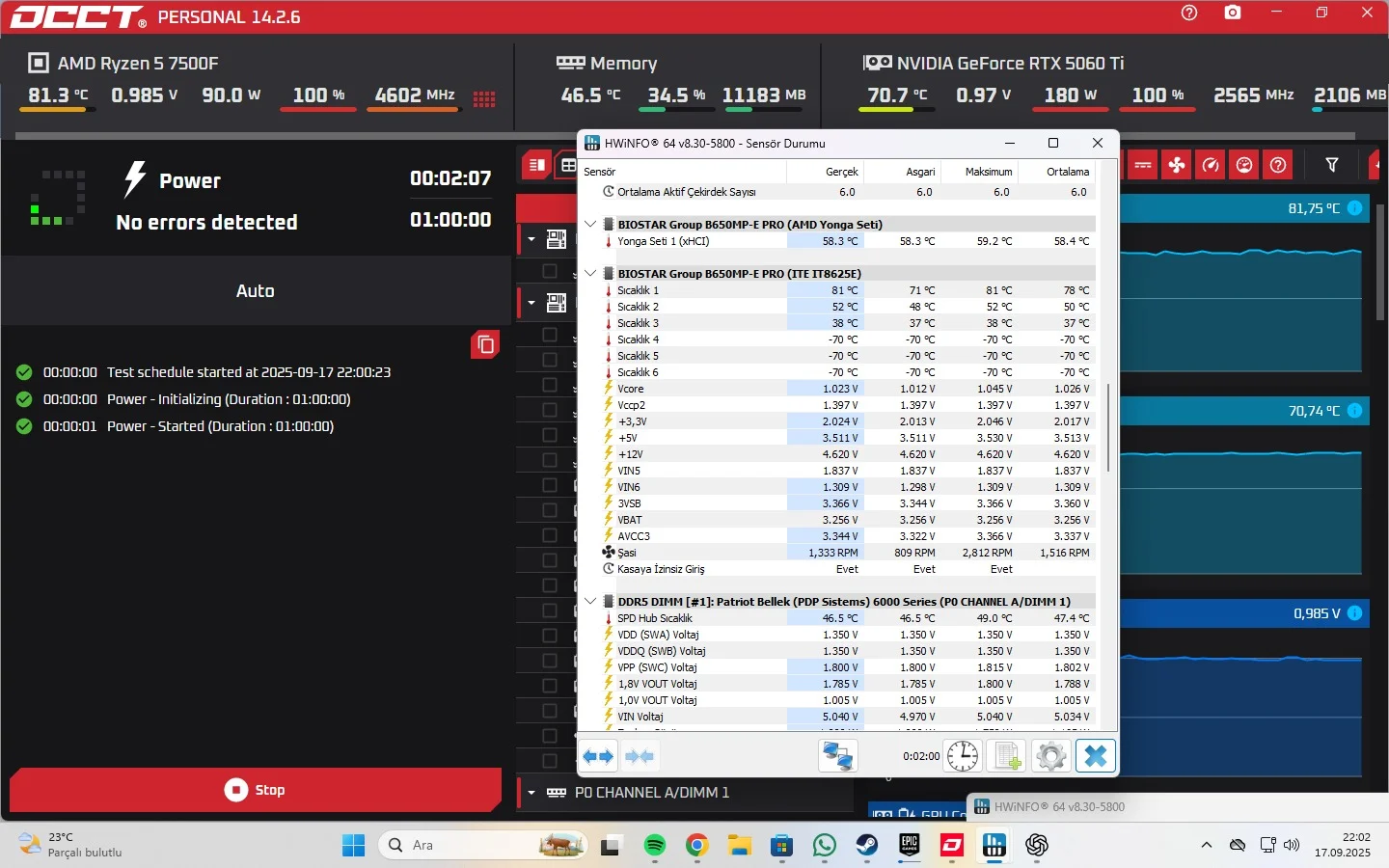This screenshot has width=1389, height=868.
Task: Tick the first checkbox under the top OCCT motherboard group
Action: pos(550,271)
